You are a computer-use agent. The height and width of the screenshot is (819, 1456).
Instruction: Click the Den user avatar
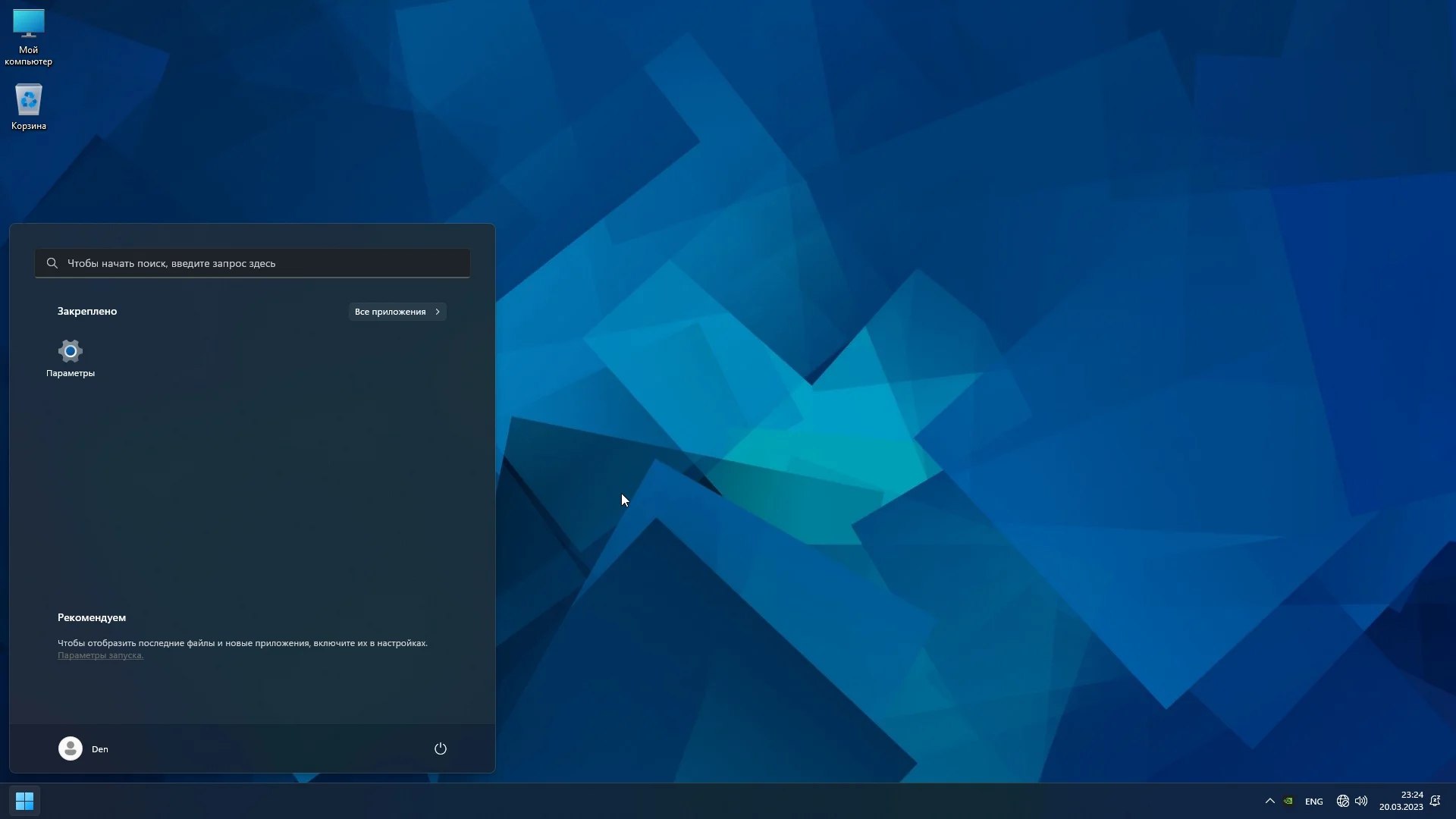click(71, 748)
